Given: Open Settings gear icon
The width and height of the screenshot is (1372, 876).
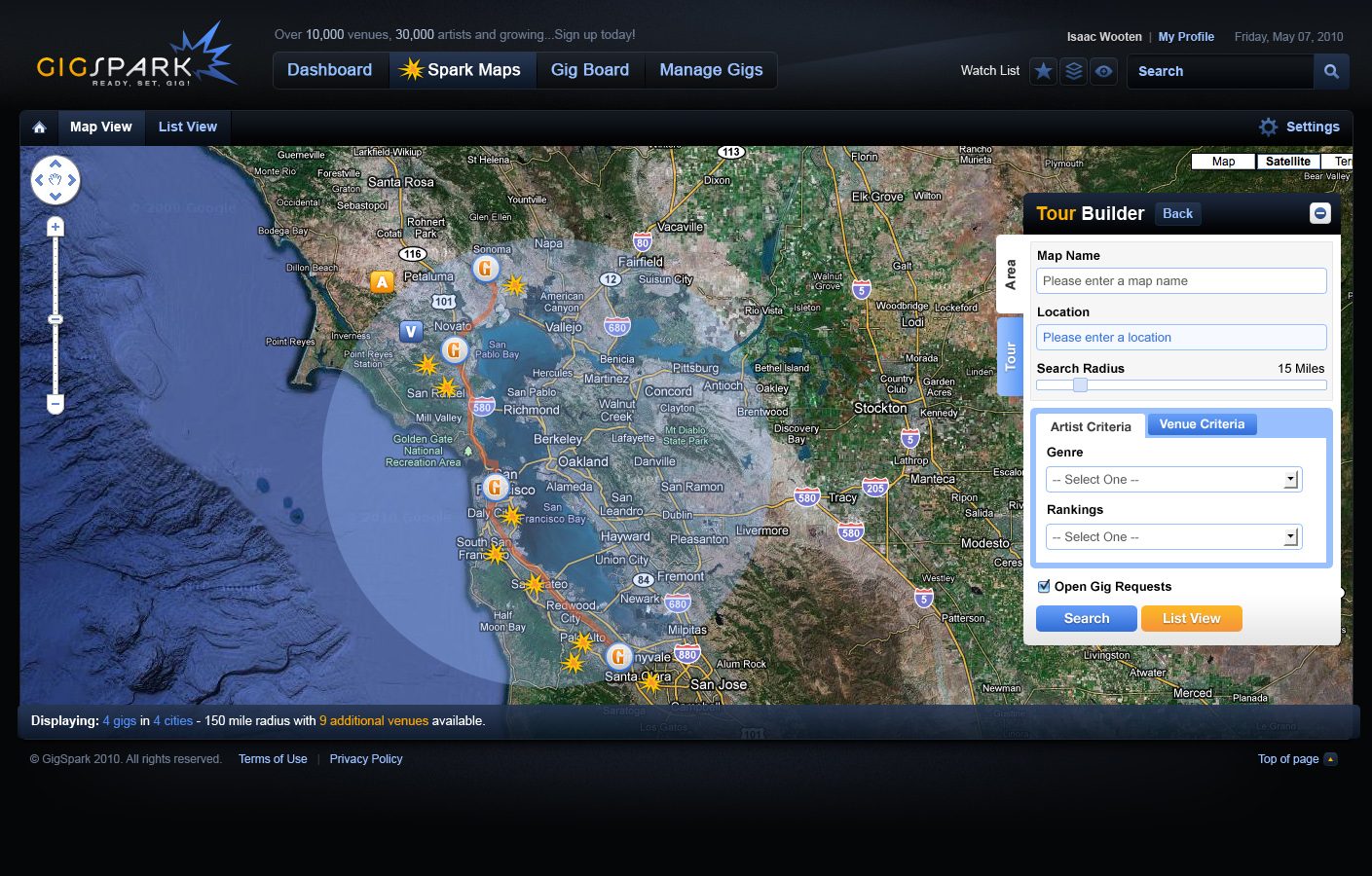Looking at the screenshot, I should point(1268,127).
